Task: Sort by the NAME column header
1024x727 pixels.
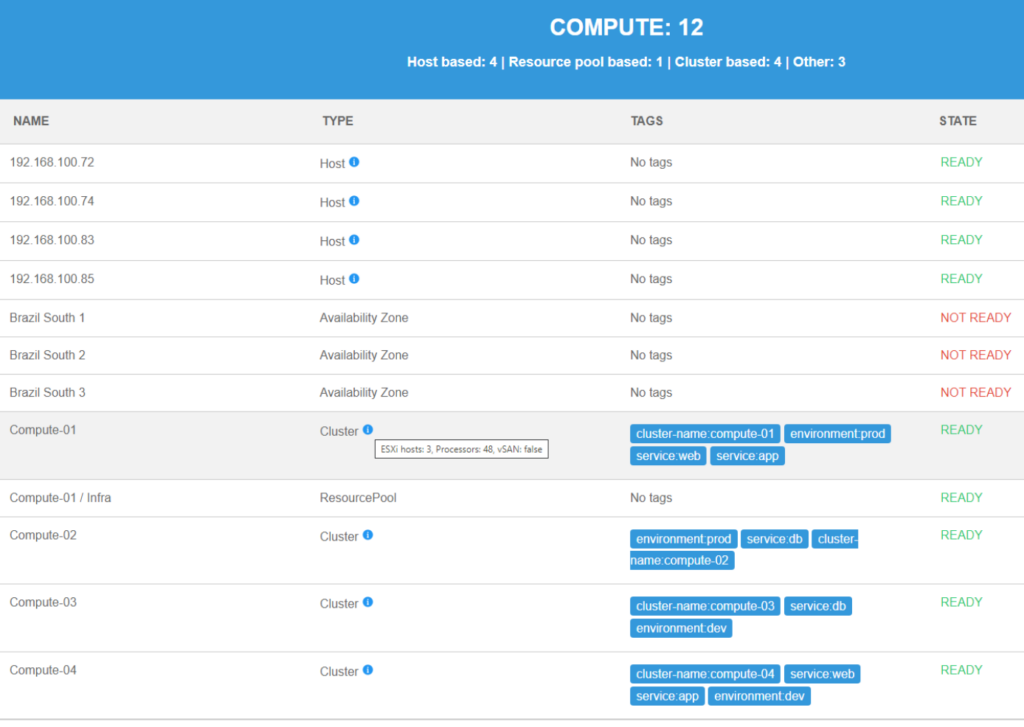Action: coord(31,121)
